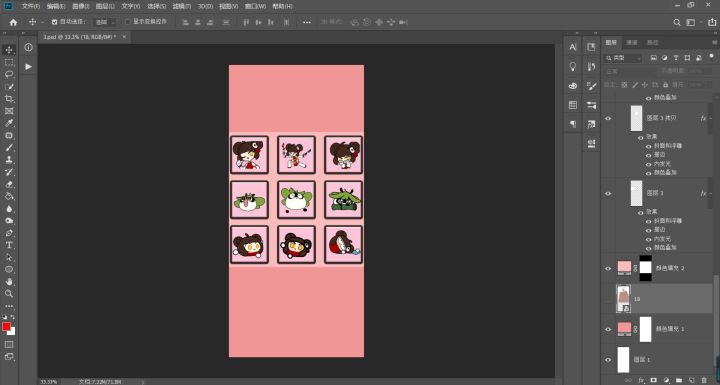The width and height of the screenshot is (720, 385).
Task: Open the layer filter type dropdown (类型)
Action: point(623,58)
